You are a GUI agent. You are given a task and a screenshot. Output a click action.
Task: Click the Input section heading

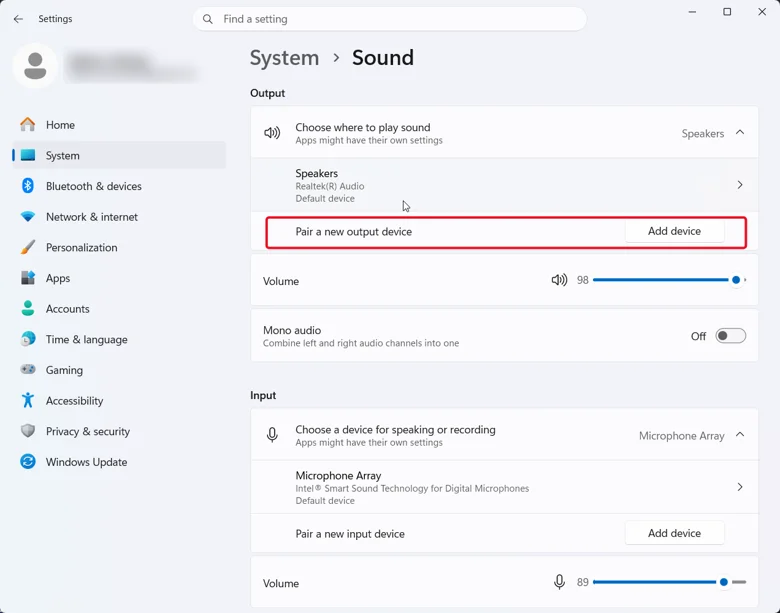(x=263, y=395)
